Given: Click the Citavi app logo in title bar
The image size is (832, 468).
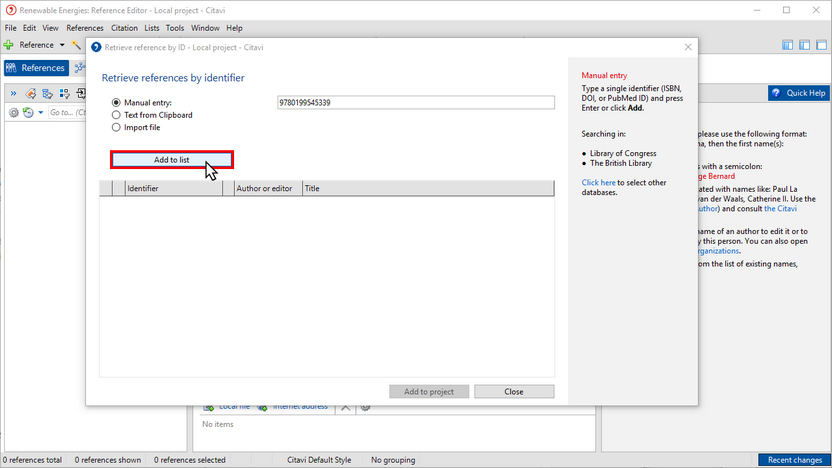Looking at the screenshot, I should click(11, 10).
